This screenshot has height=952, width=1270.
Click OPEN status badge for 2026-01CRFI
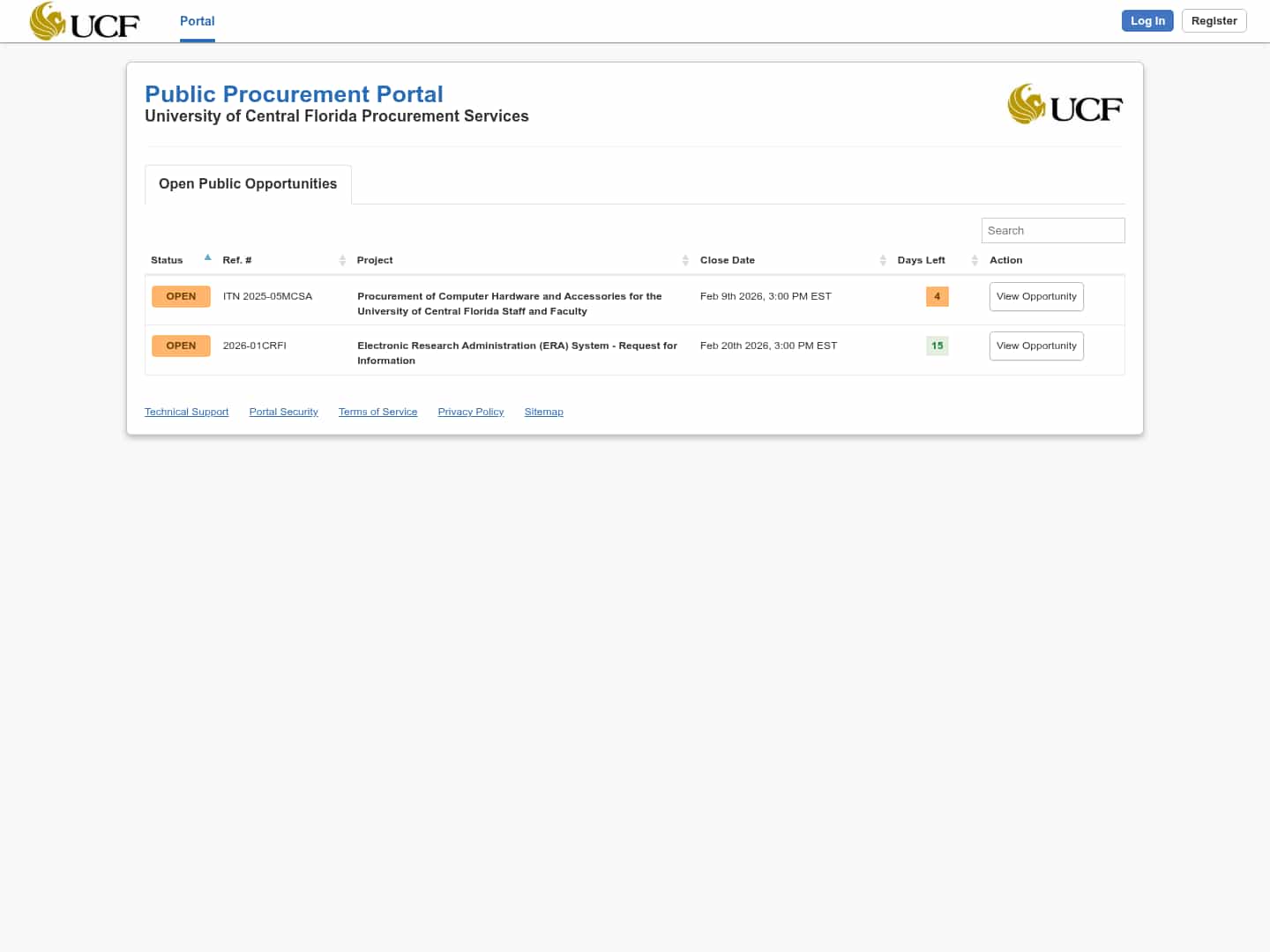click(181, 346)
